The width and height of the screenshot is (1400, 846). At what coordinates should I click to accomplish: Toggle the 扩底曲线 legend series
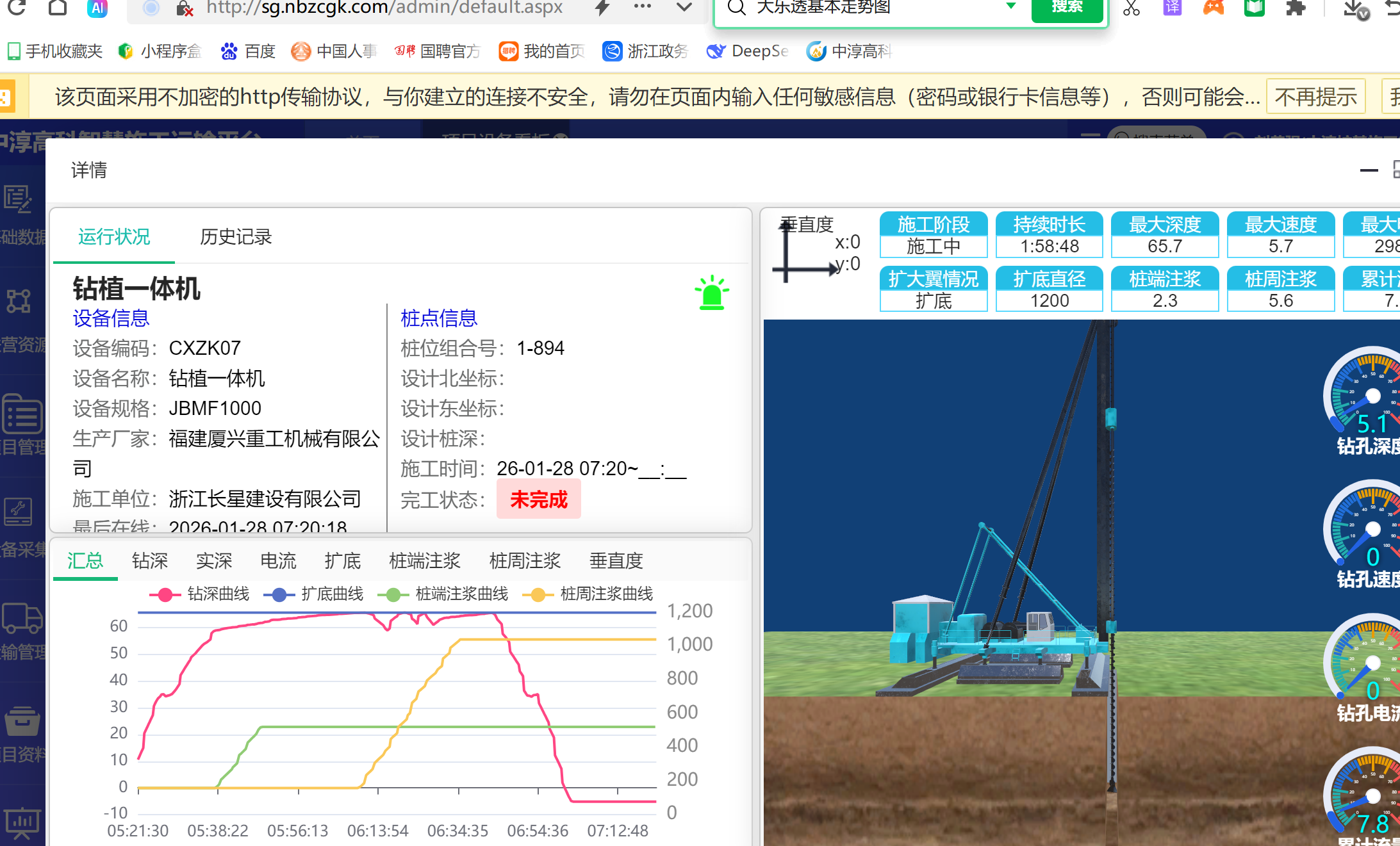point(314,594)
